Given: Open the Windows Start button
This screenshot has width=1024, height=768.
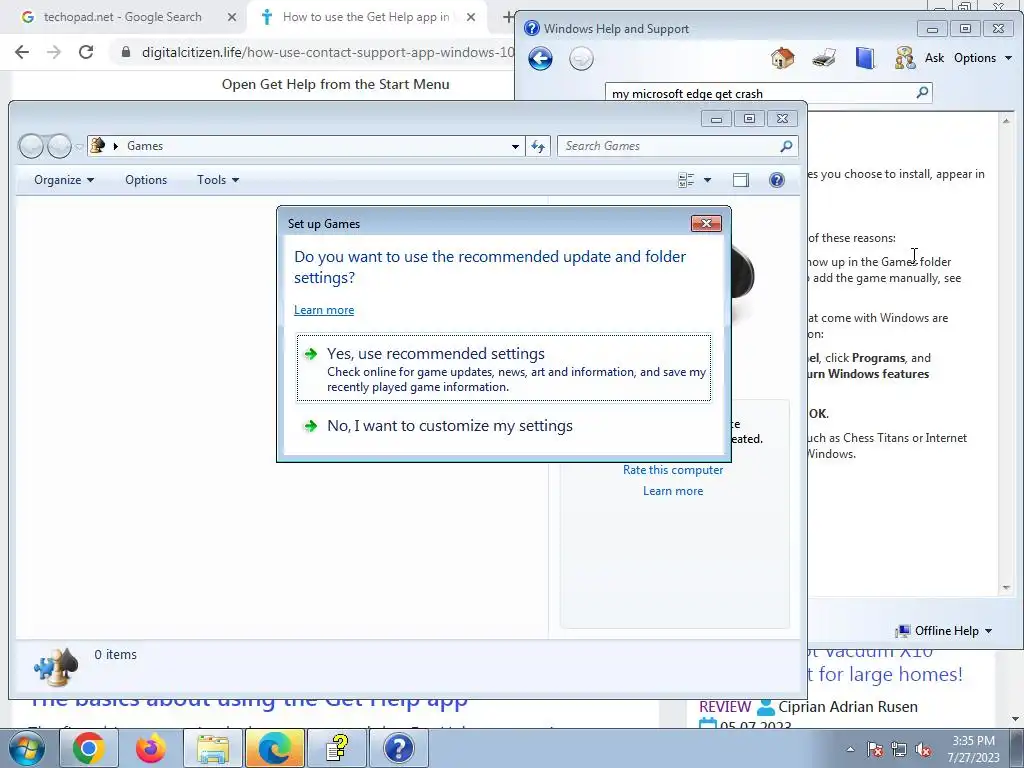Looking at the screenshot, I should click(27, 748).
